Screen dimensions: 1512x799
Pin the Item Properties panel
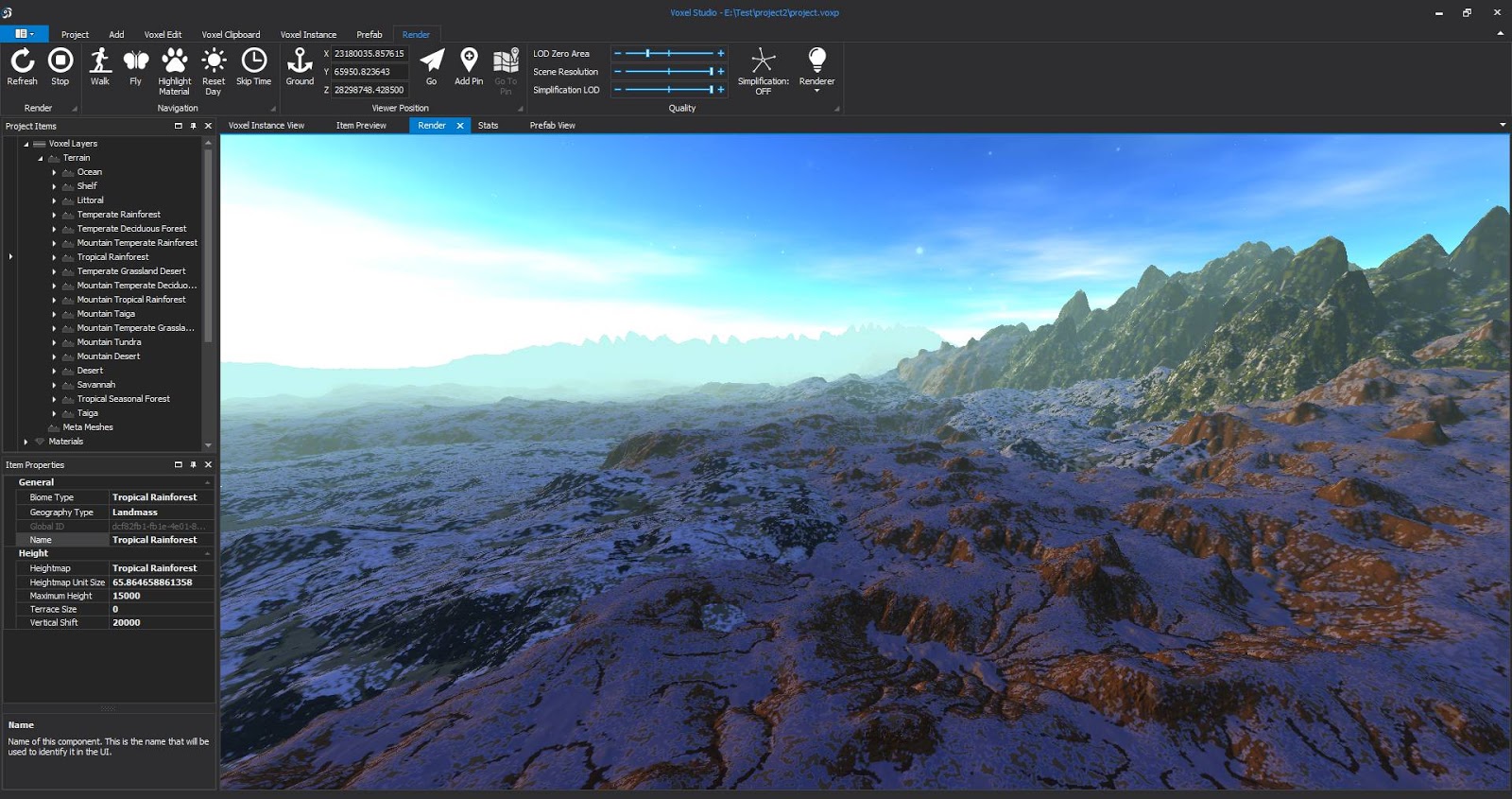point(194,465)
